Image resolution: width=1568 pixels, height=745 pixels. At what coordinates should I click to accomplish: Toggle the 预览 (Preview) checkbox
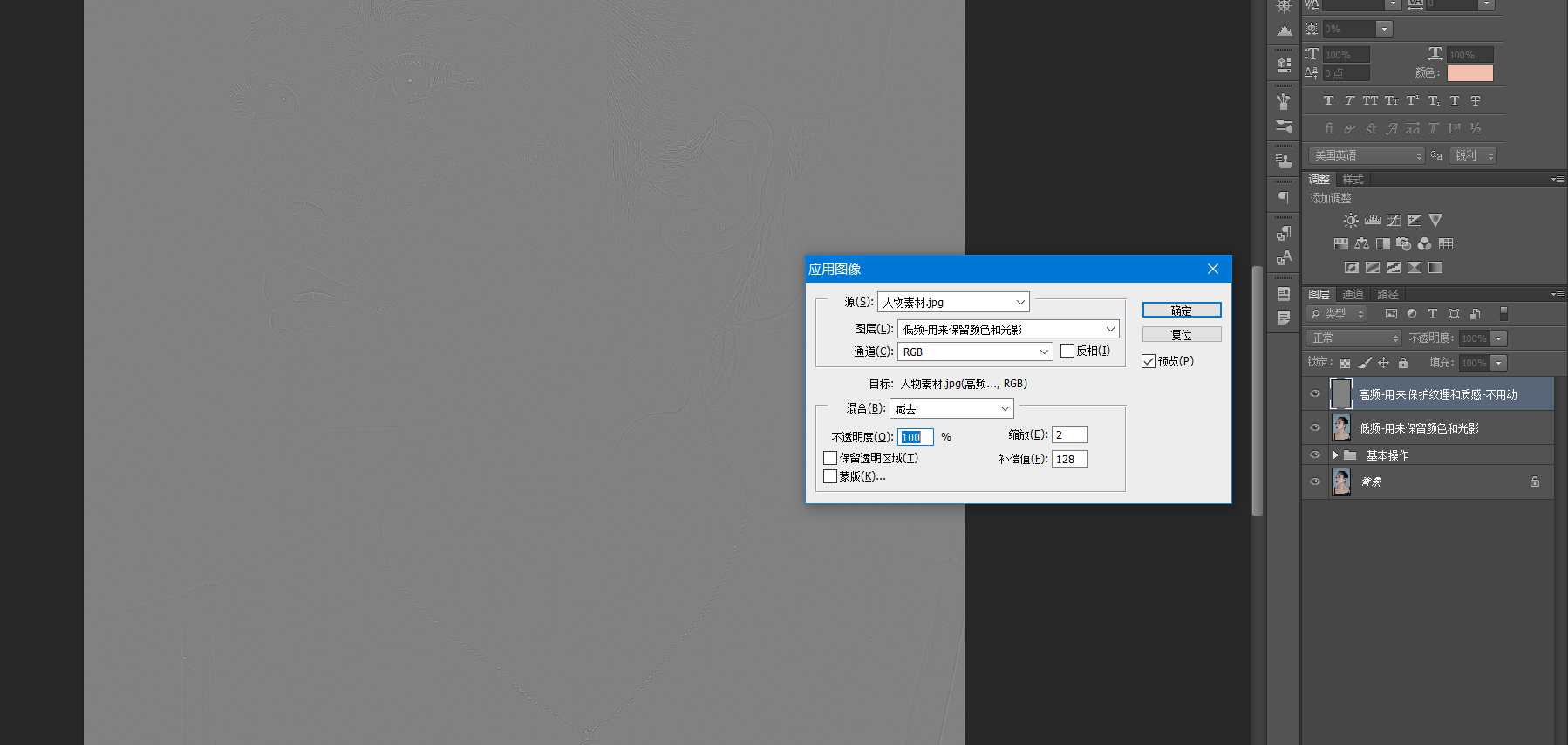pos(1149,361)
